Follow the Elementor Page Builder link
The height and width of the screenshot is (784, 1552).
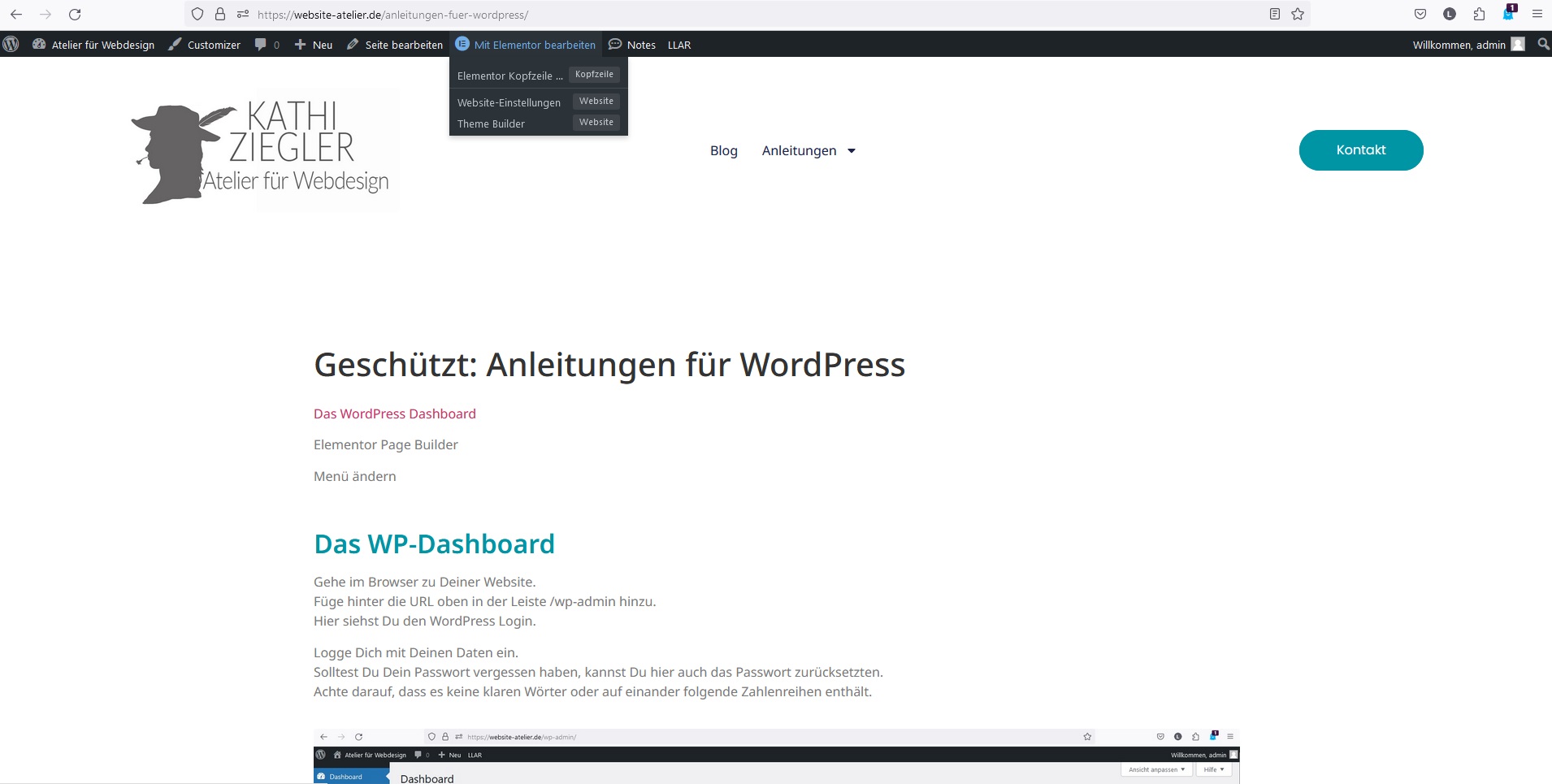point(386,444)
